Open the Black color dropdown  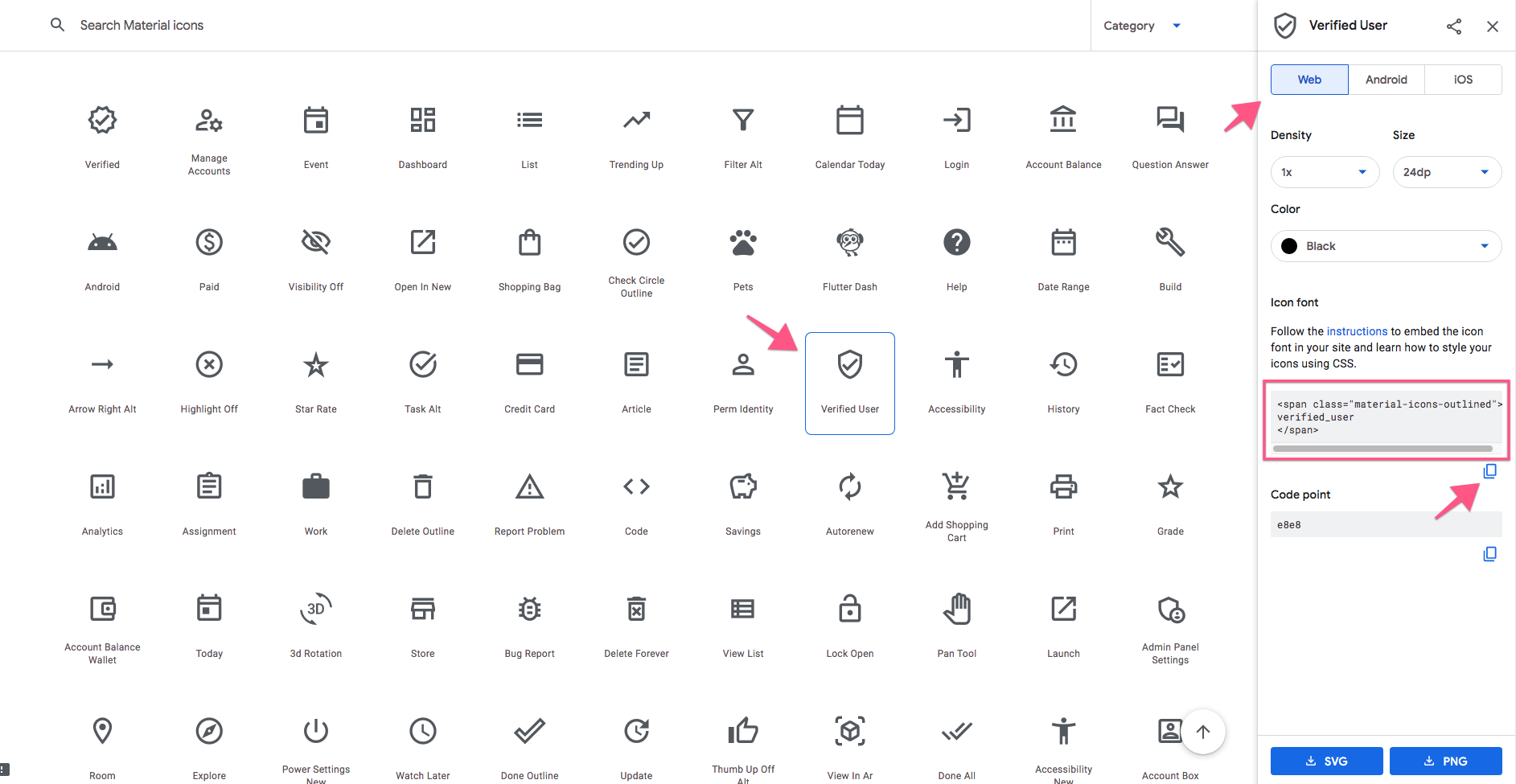point(1387,246)
